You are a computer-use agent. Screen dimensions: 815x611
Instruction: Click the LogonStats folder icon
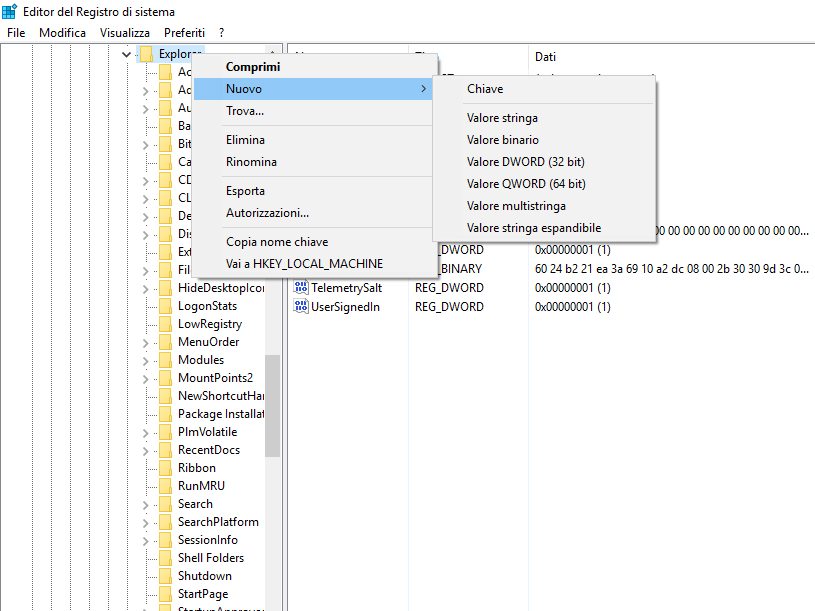pos(165,306)
